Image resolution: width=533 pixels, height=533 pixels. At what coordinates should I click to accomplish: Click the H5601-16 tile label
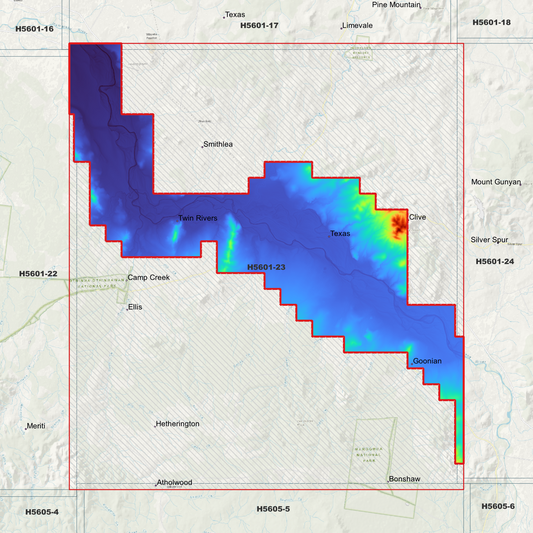pyautogui.click(x=34, y=29)
